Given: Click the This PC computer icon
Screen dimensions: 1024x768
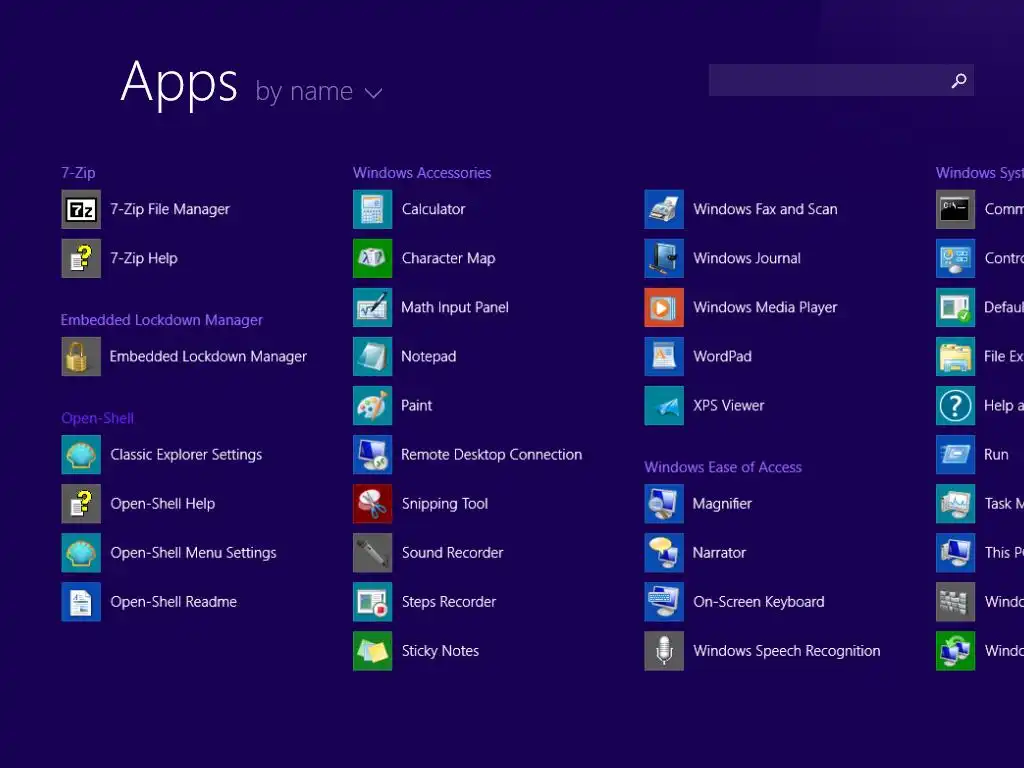Looking at the screenshot, I should 955,552.
